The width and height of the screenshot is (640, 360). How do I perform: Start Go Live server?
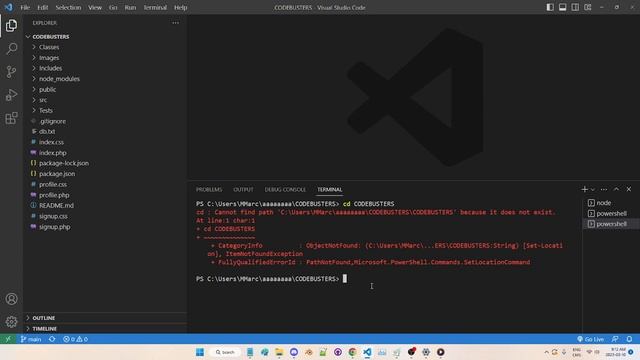click(x=590, y=339)
